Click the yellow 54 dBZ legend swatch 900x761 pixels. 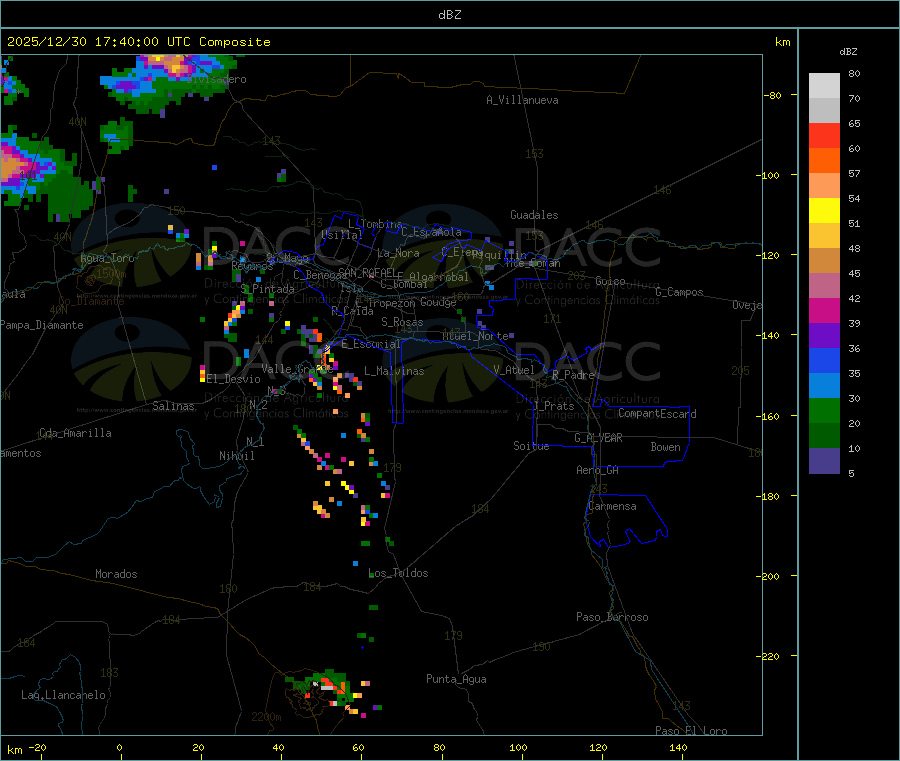tap(824, 211)
